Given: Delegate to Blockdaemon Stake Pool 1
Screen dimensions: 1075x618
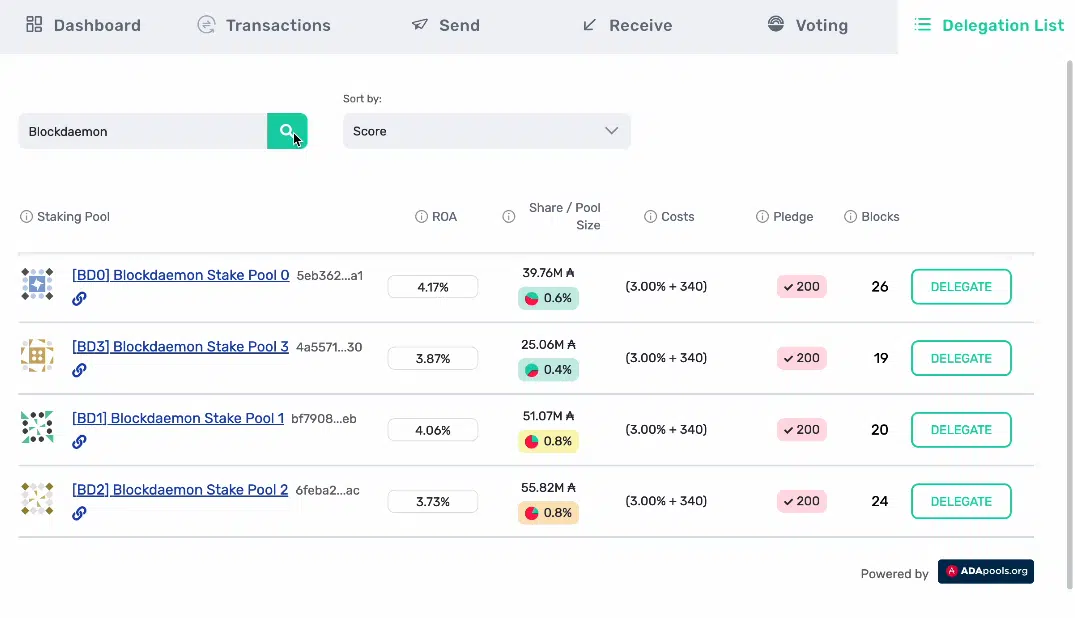Looking at the screenshot, I should coord(961,430).
